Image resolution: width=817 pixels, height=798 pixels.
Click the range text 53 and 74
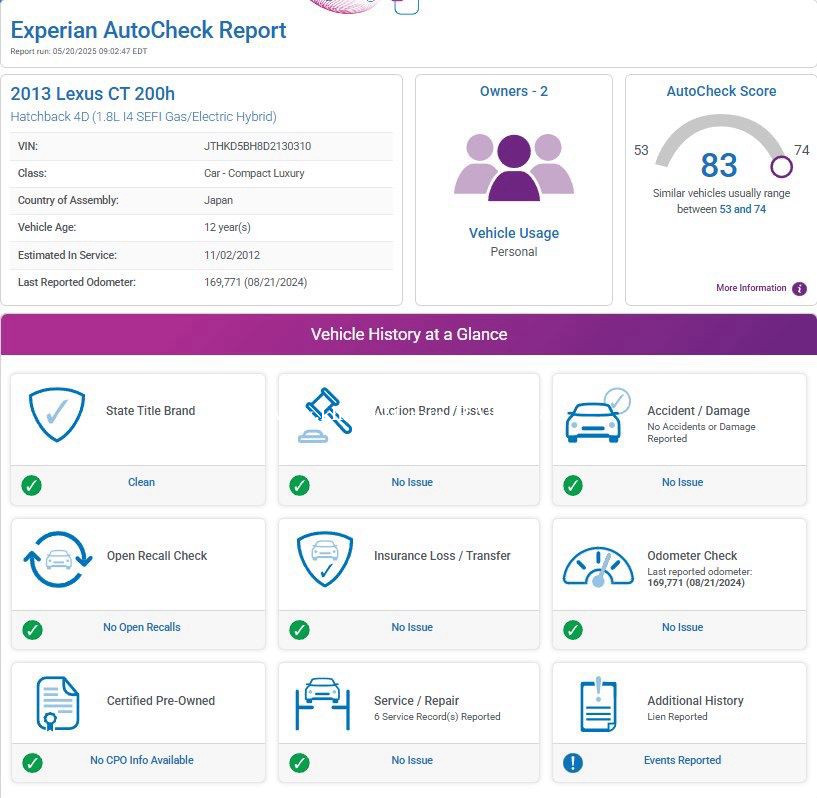point(742,209)
